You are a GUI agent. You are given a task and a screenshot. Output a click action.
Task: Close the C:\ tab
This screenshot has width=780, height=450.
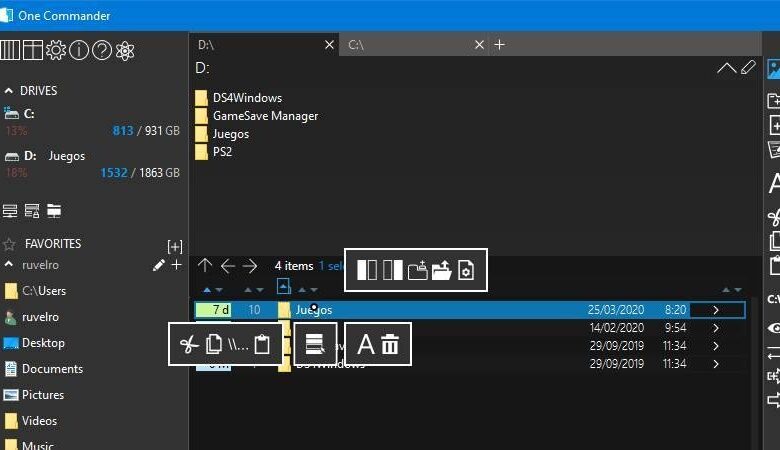coord(479,45)
